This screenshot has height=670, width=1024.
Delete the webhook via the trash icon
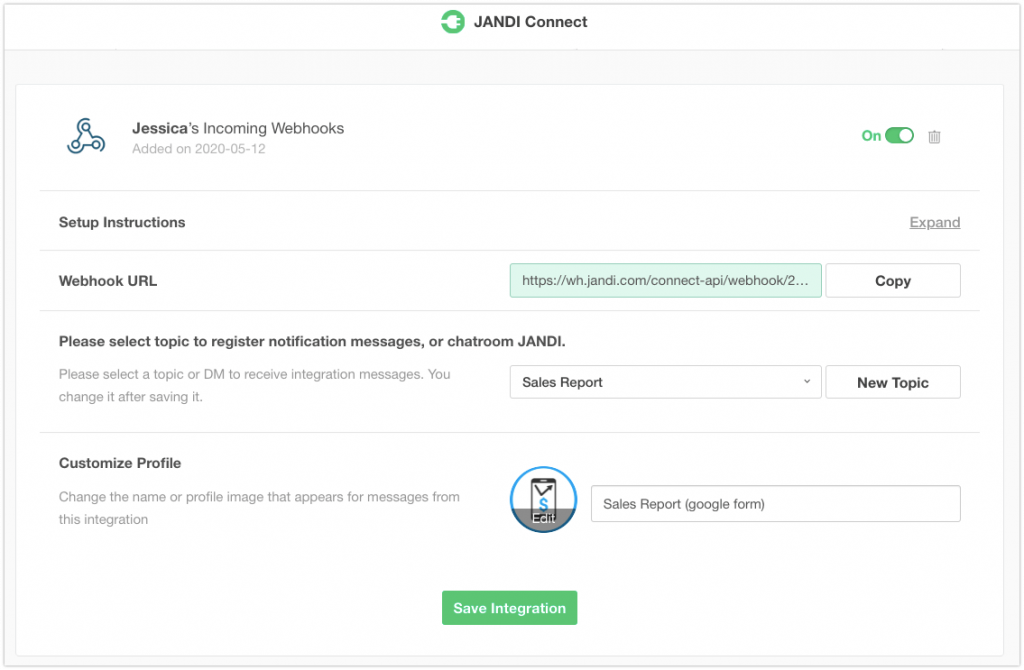[x=934, y=136]
